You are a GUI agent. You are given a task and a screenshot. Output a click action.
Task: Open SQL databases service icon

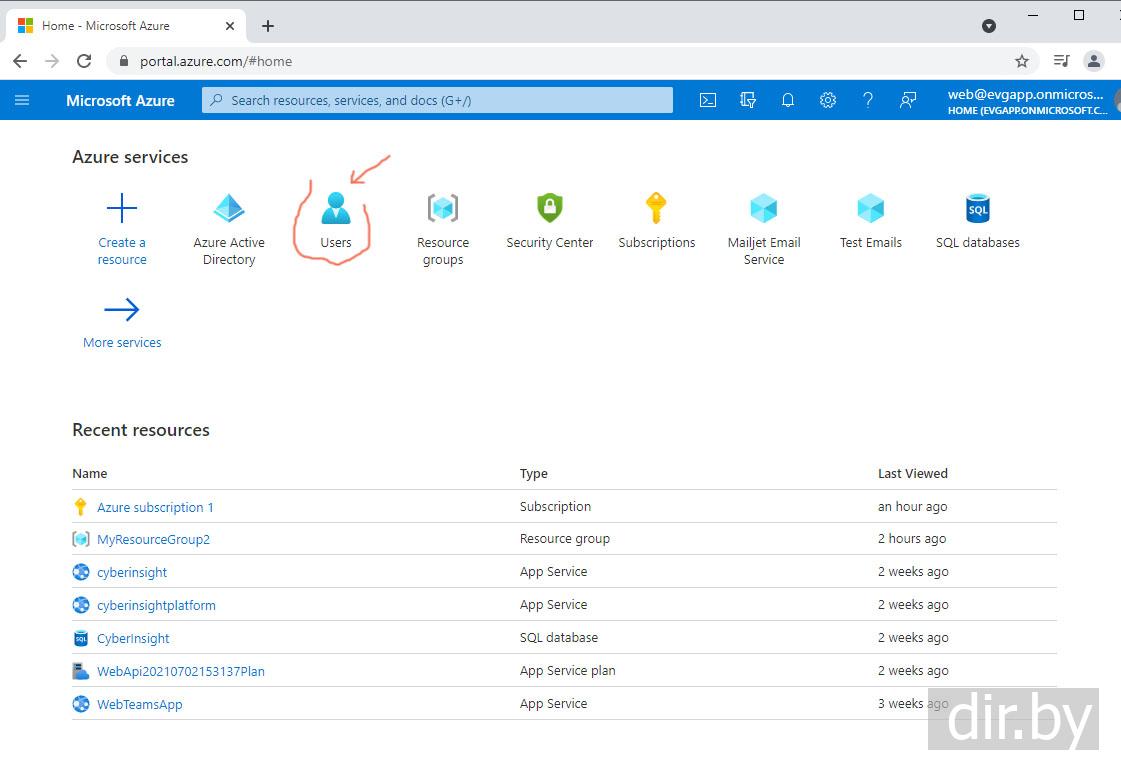point(977,209)
